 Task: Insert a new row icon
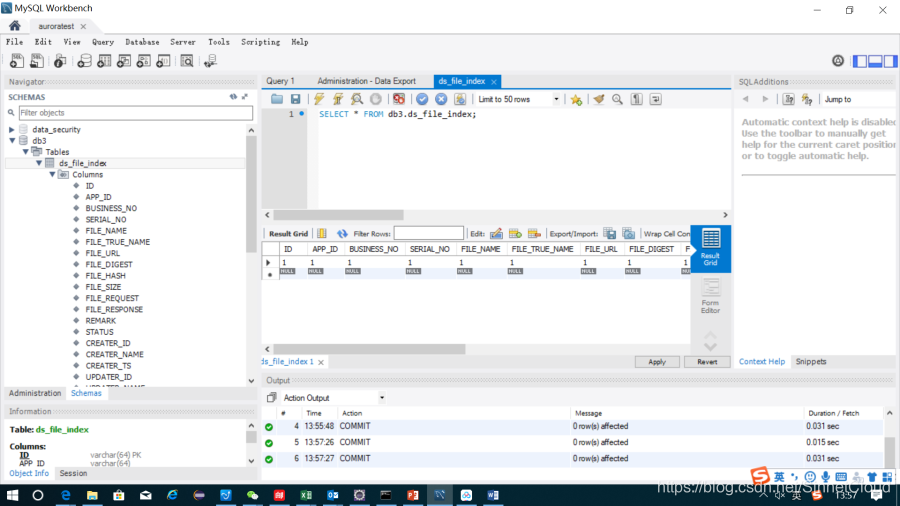tap(515, 233)
